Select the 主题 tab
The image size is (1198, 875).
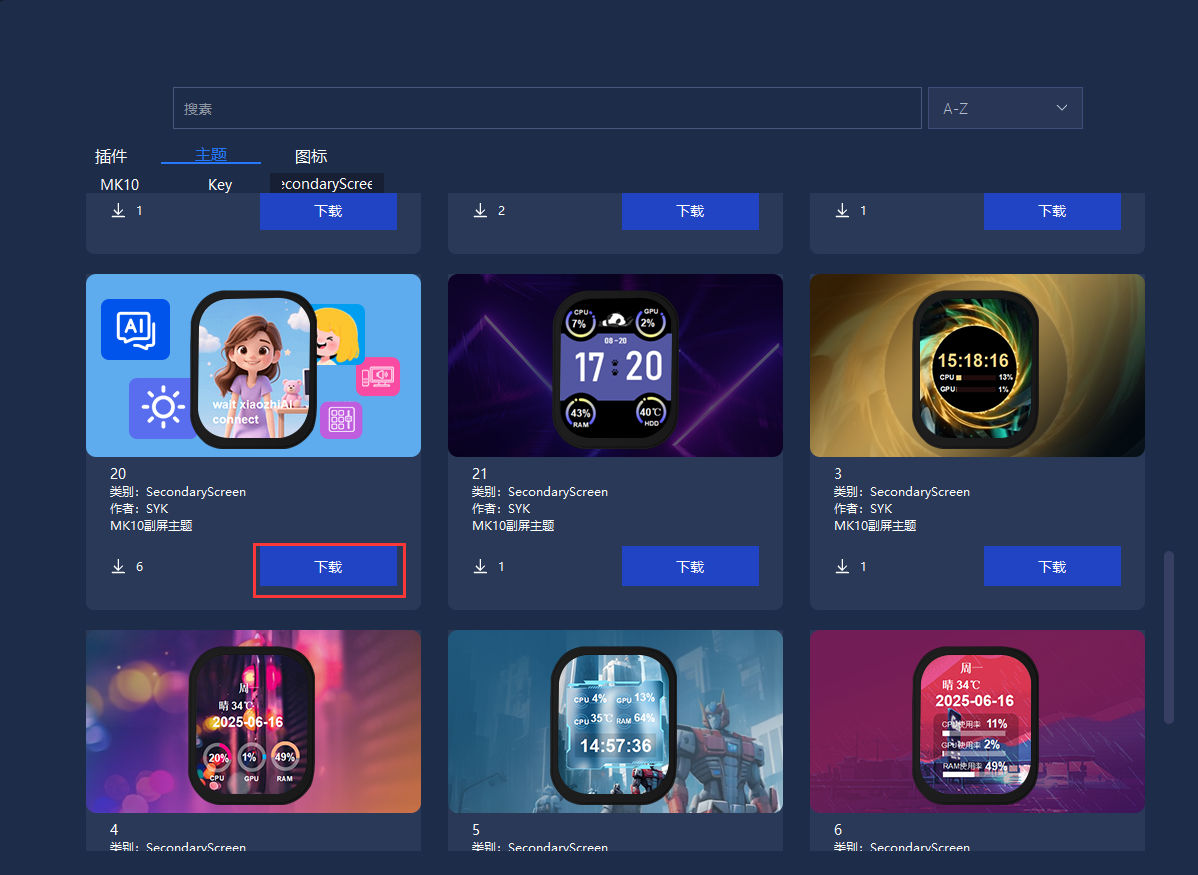click(211, 154)
